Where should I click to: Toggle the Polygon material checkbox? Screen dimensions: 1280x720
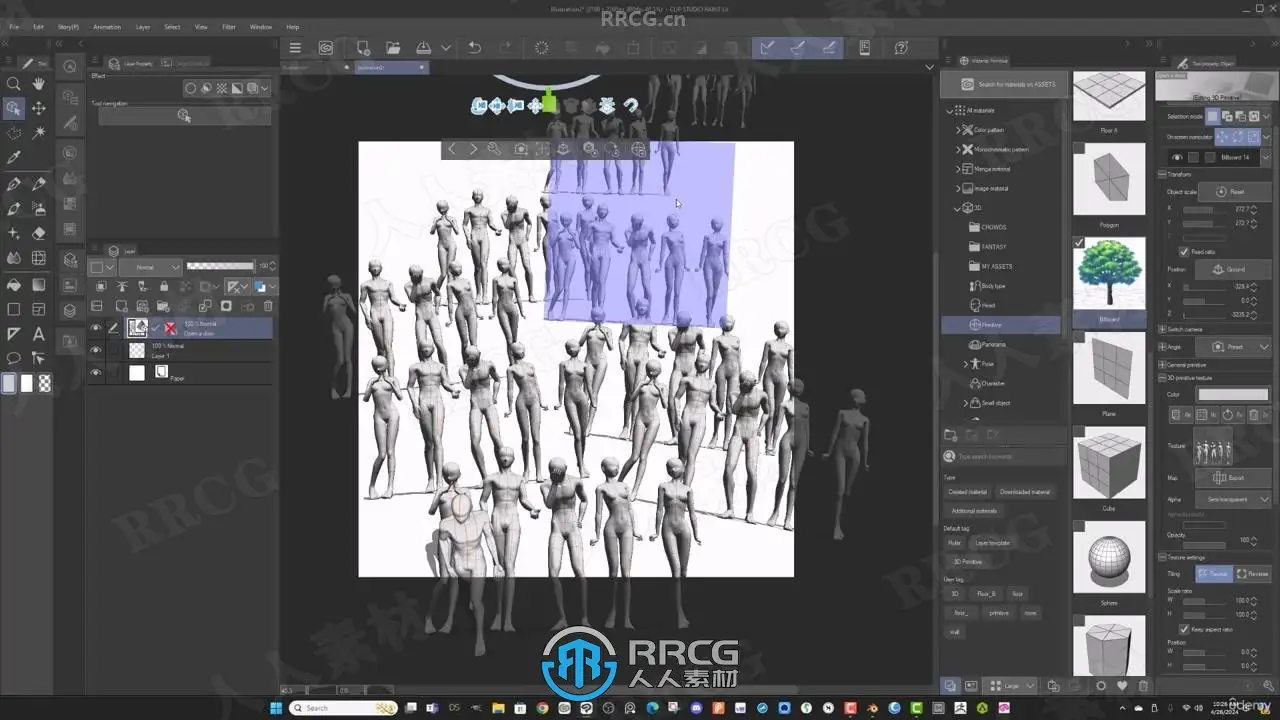click(1079, 148)
